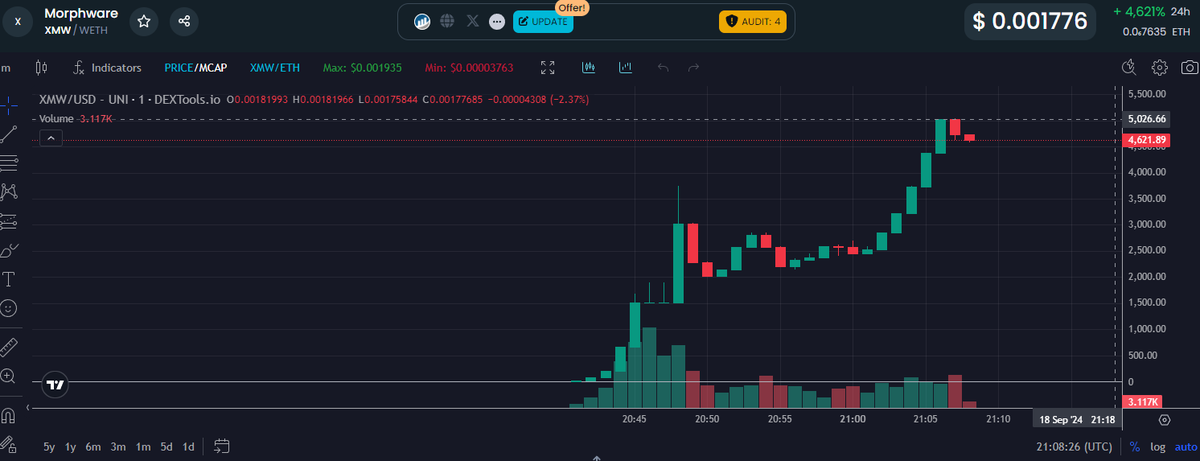The width and height of the screenshot is (1200, 461).
Task: Set time range to 6m
Action: (93, 446)
